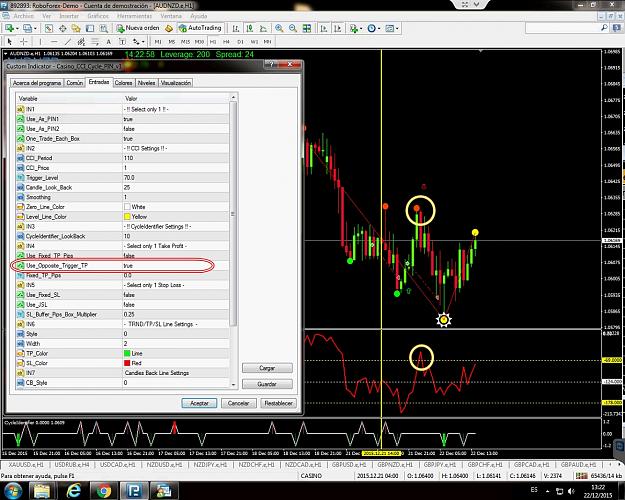Zoom out on the chart

pos(293,28)
